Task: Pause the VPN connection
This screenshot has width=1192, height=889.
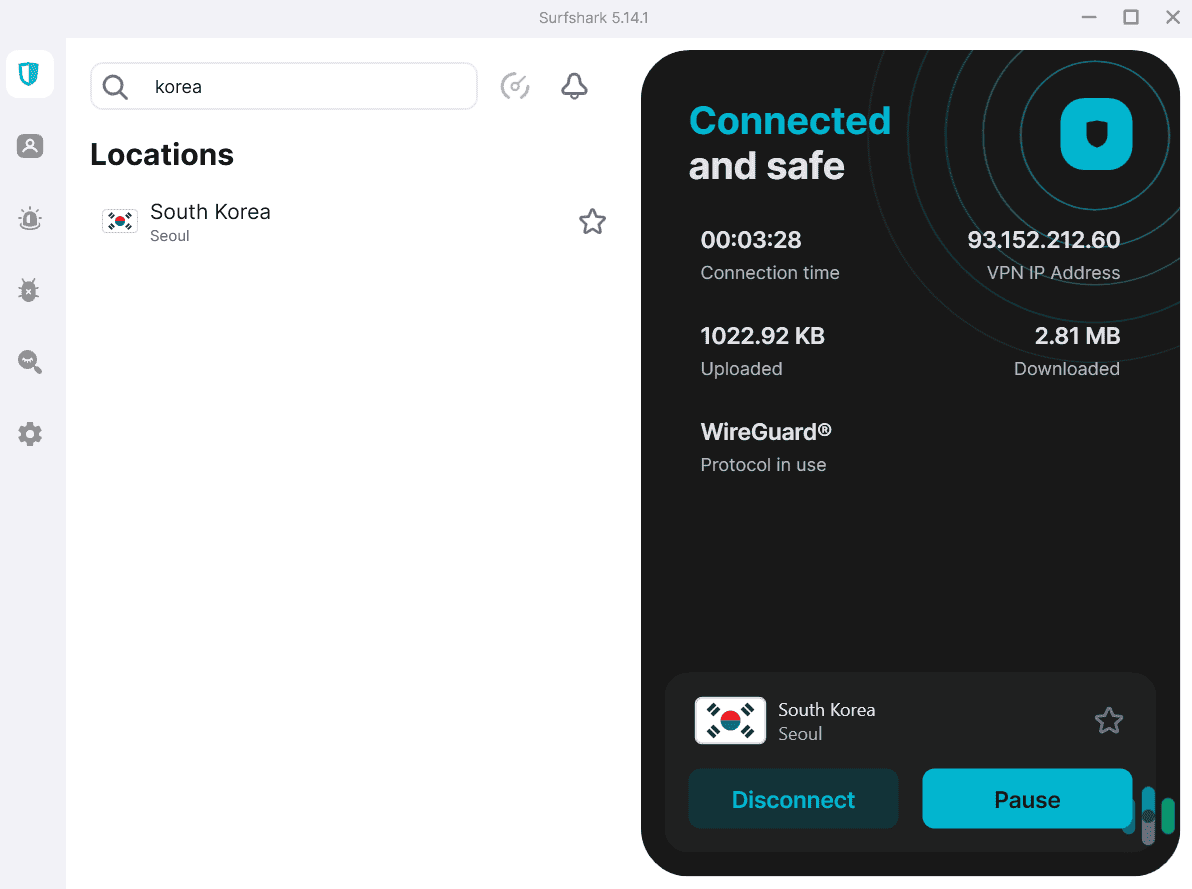Action: (x=1027, y=799)
